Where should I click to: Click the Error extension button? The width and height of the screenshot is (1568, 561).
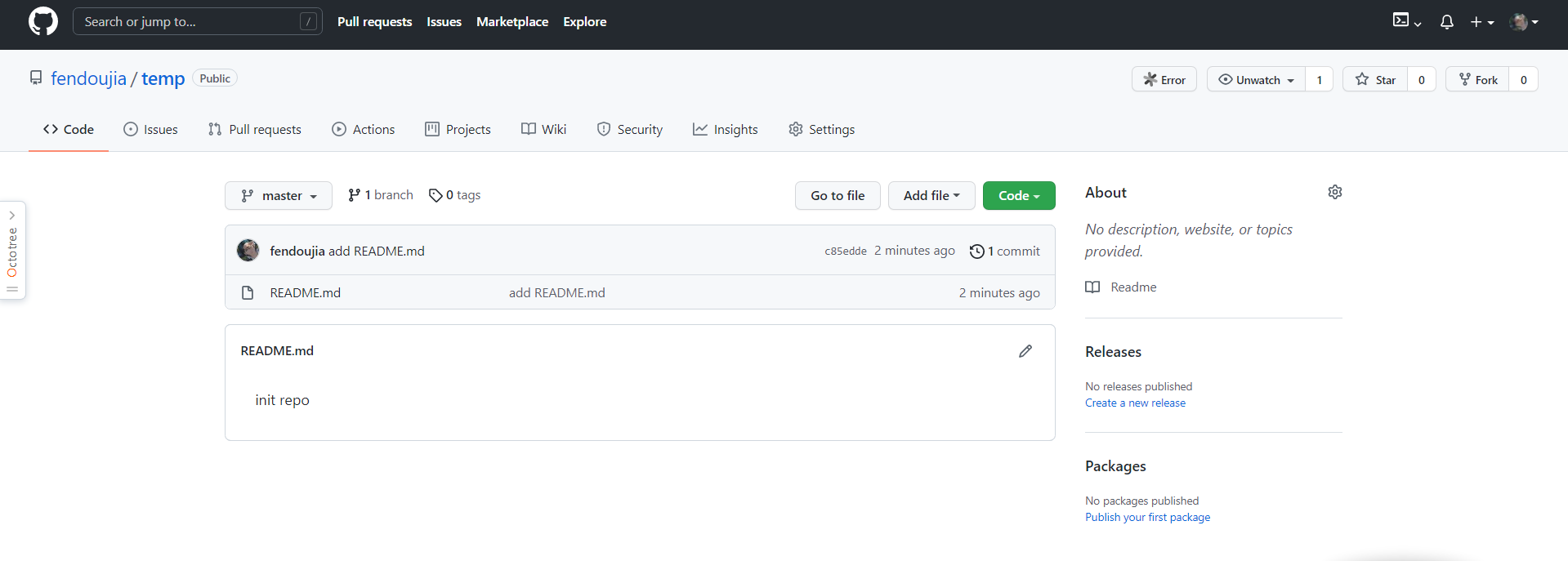[1164, 79]
